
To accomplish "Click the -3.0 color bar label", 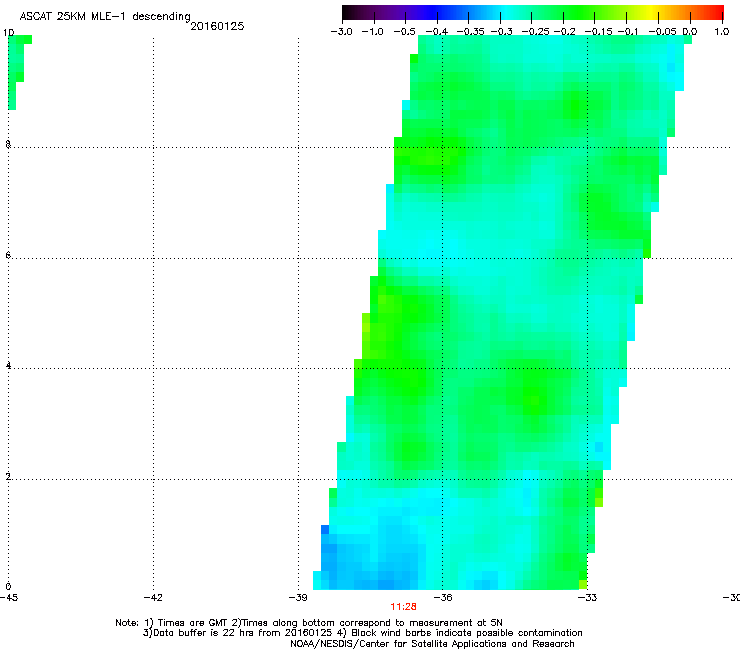I will click(x=341, y=32).
